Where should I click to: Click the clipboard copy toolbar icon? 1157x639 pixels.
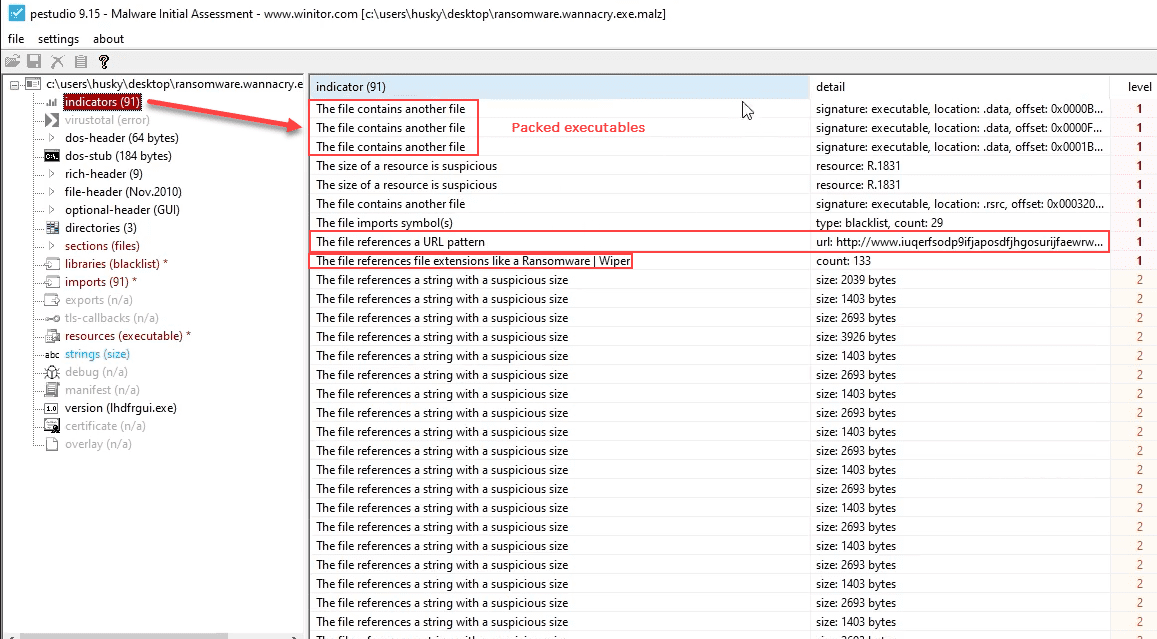[80, 62]
